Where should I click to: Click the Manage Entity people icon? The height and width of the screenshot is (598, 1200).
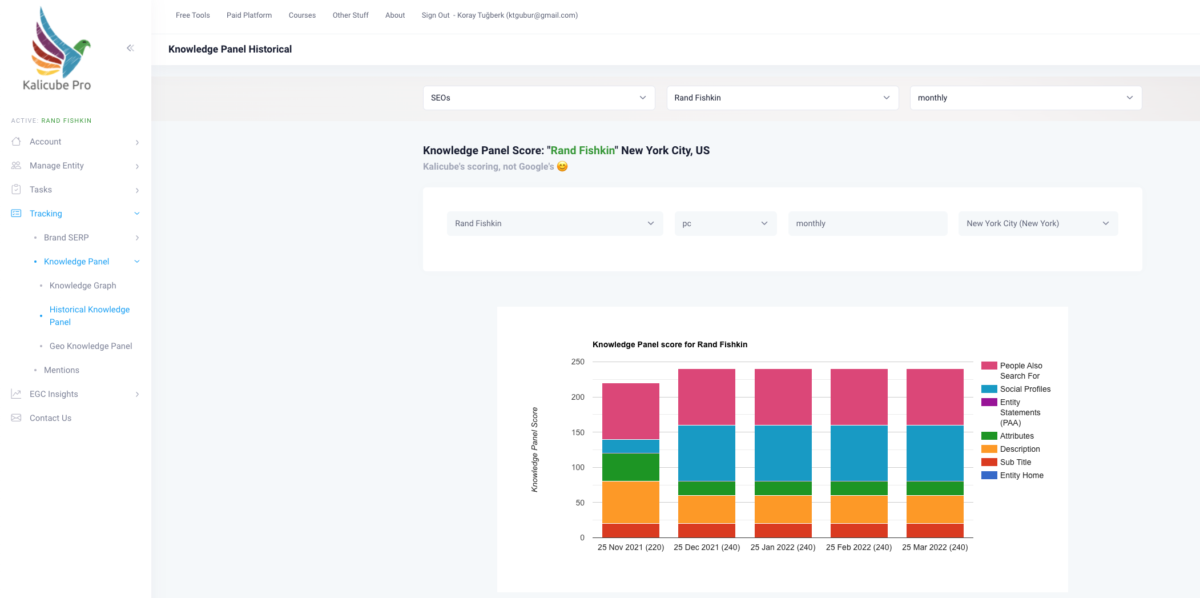point(16,166)
